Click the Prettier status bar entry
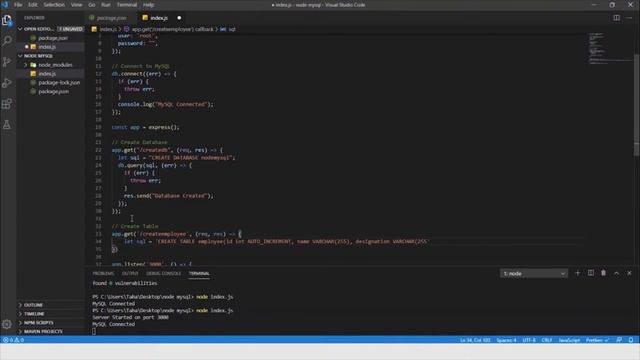Screen dimensions: 640x360 (x=597, y=340)
